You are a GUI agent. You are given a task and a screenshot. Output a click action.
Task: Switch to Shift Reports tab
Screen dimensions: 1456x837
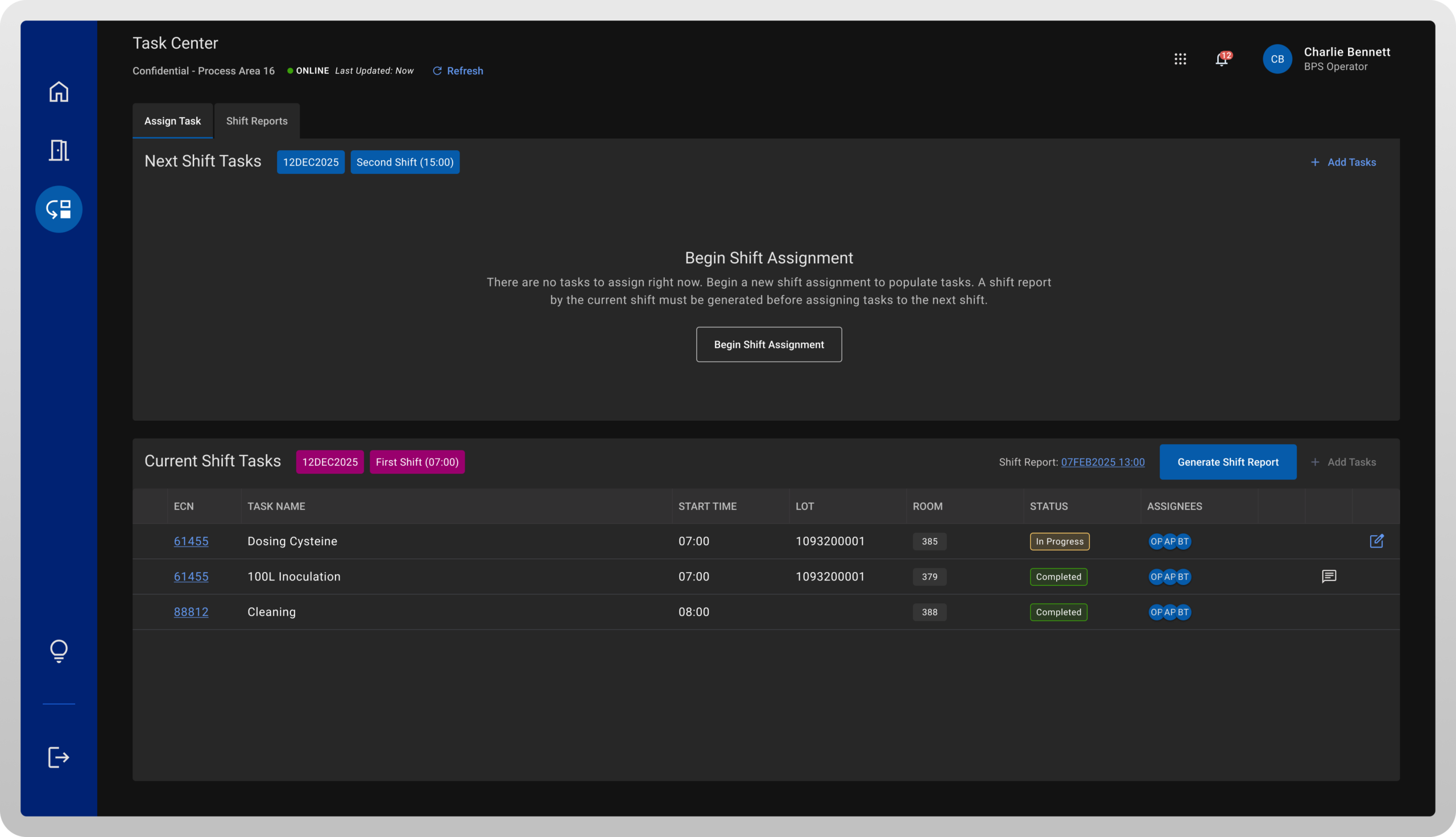pos(257,121)
